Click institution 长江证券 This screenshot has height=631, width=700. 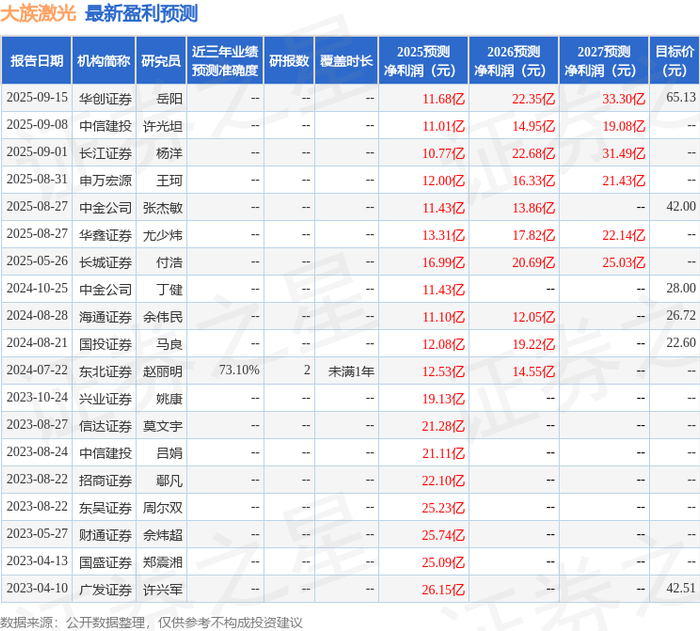point(105,153)
